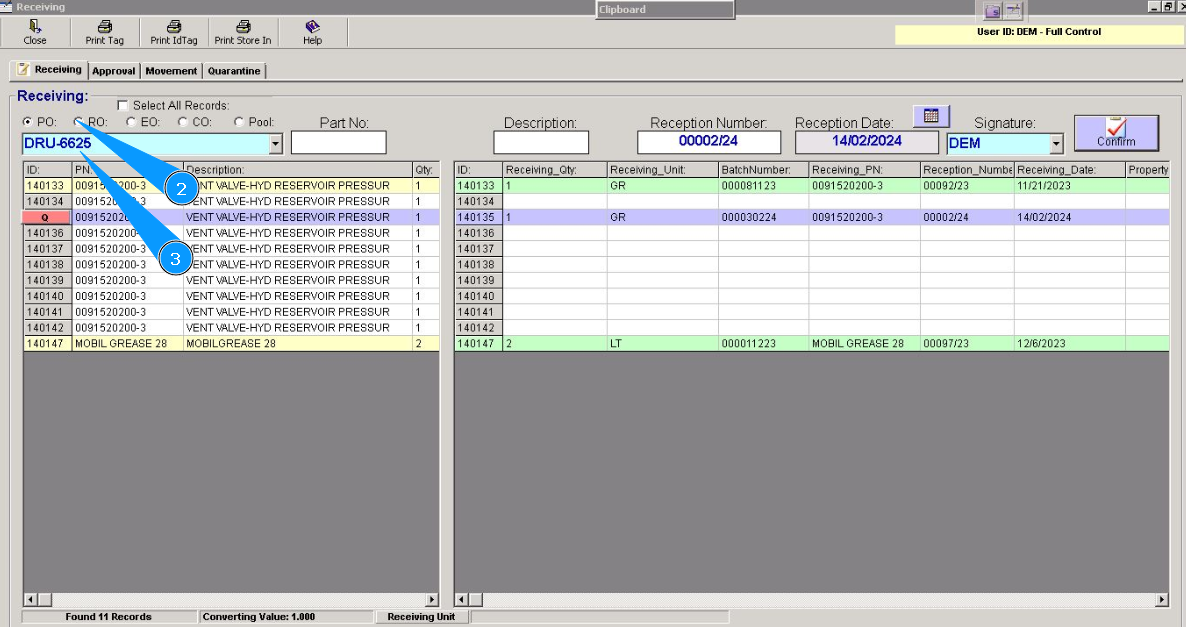
Task: Open the reception date calendar icon
Action: [x=931, y=116]
